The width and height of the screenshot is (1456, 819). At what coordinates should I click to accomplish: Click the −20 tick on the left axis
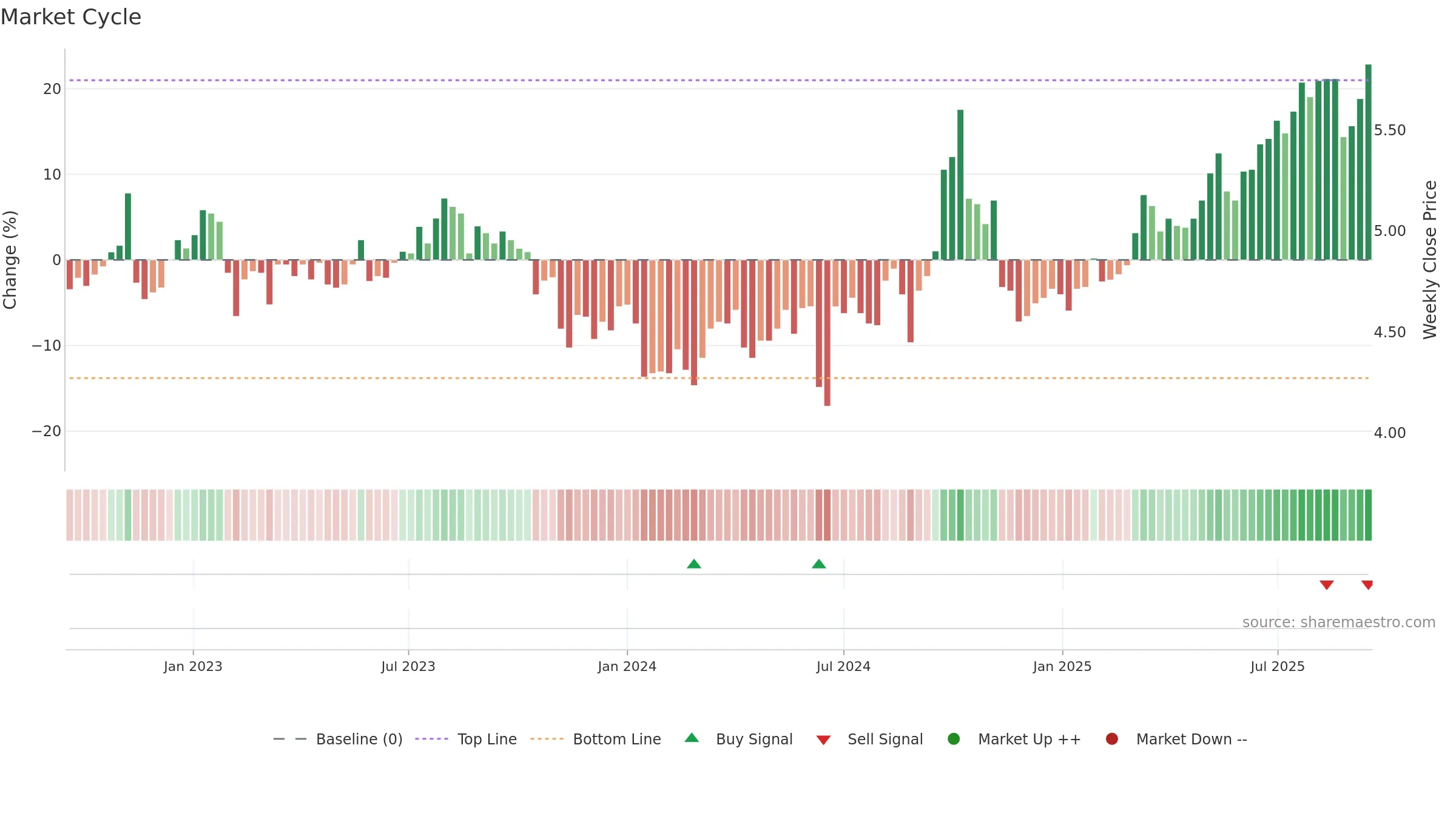pos(47,431)
